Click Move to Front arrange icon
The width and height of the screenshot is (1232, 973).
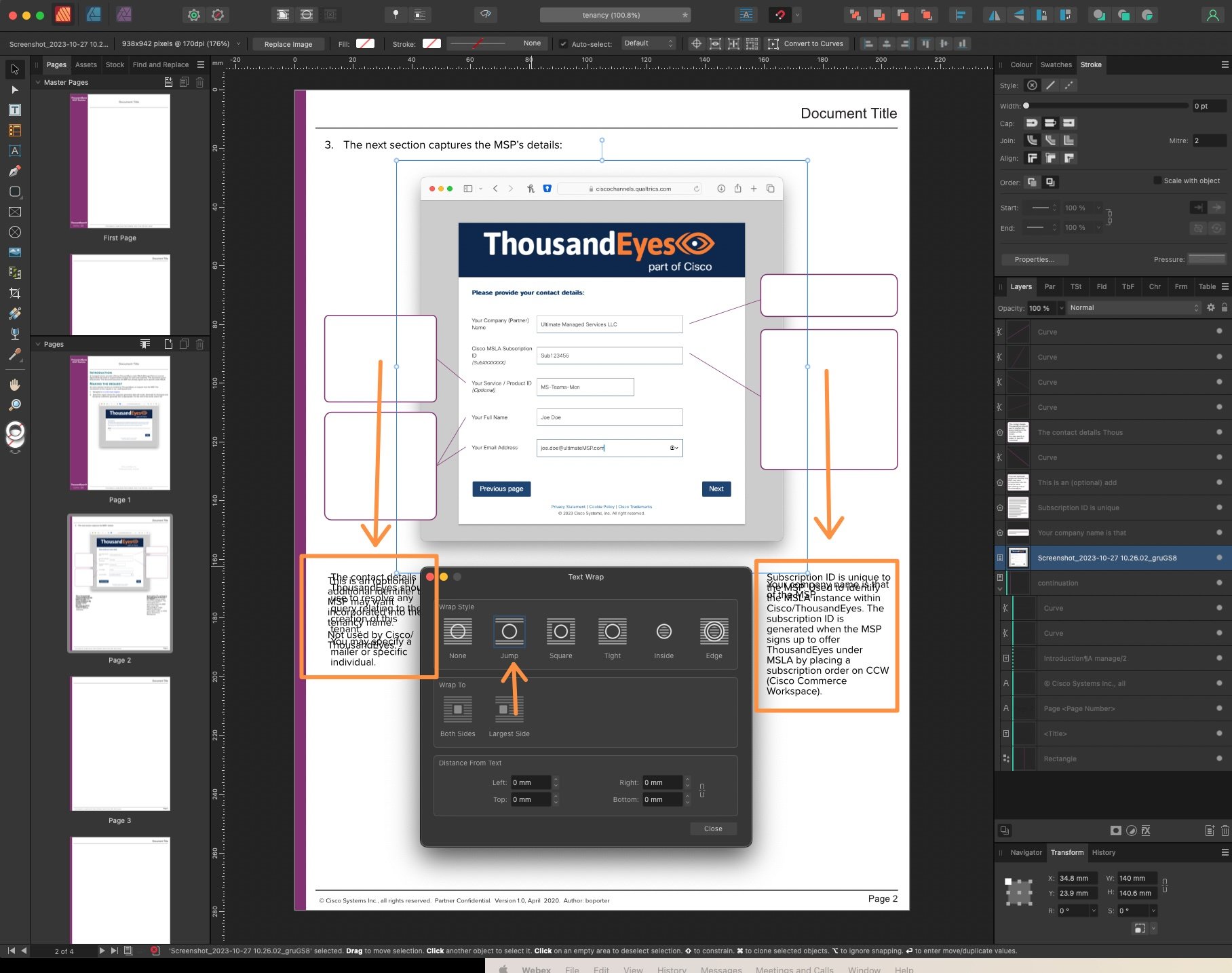(927, 15)
